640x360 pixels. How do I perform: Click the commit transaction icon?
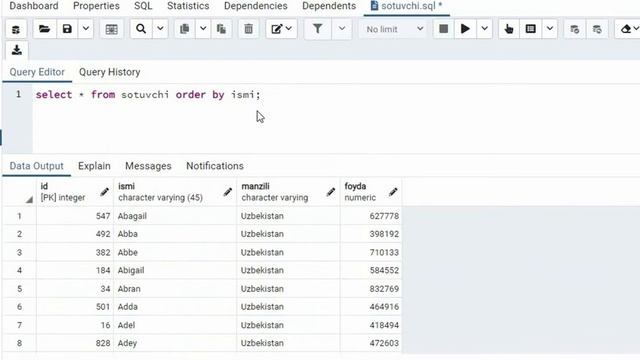click(x=575, y=29)
